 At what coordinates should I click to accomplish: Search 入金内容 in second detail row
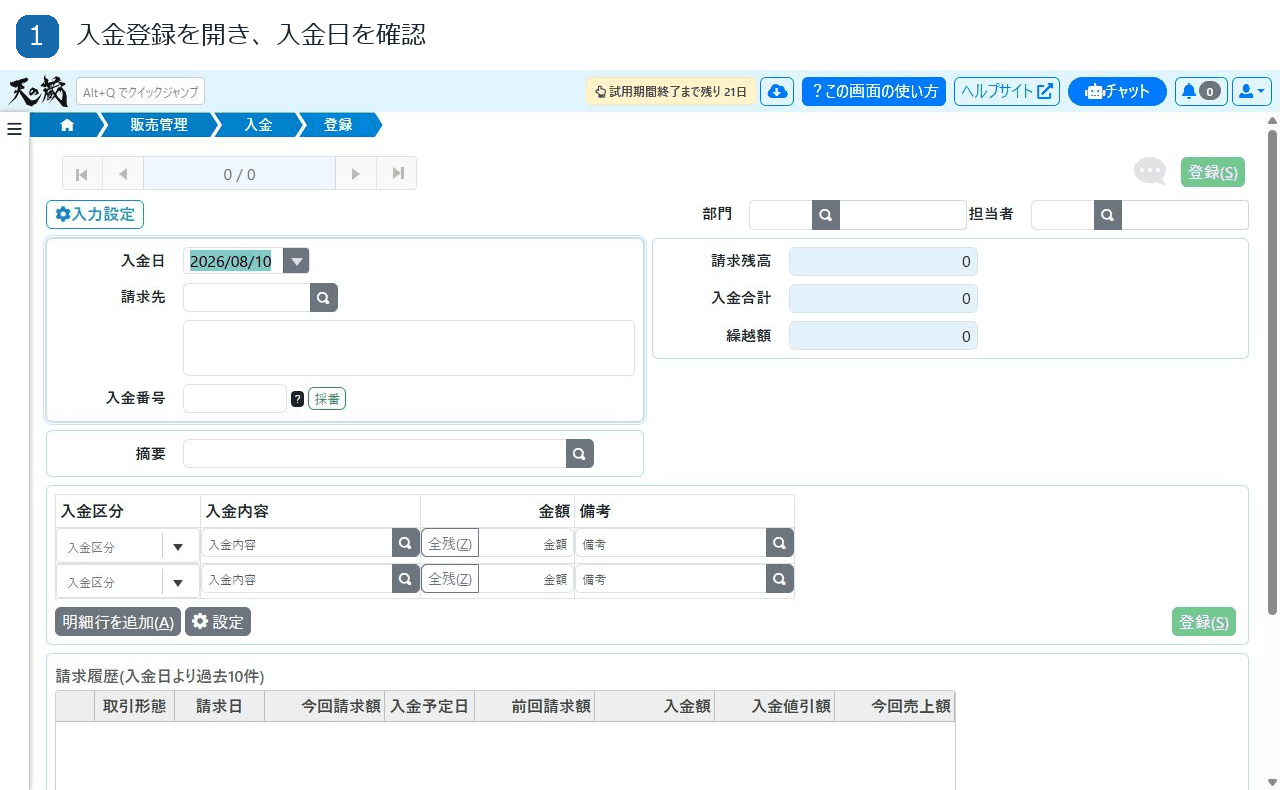[x=405, y=579]
